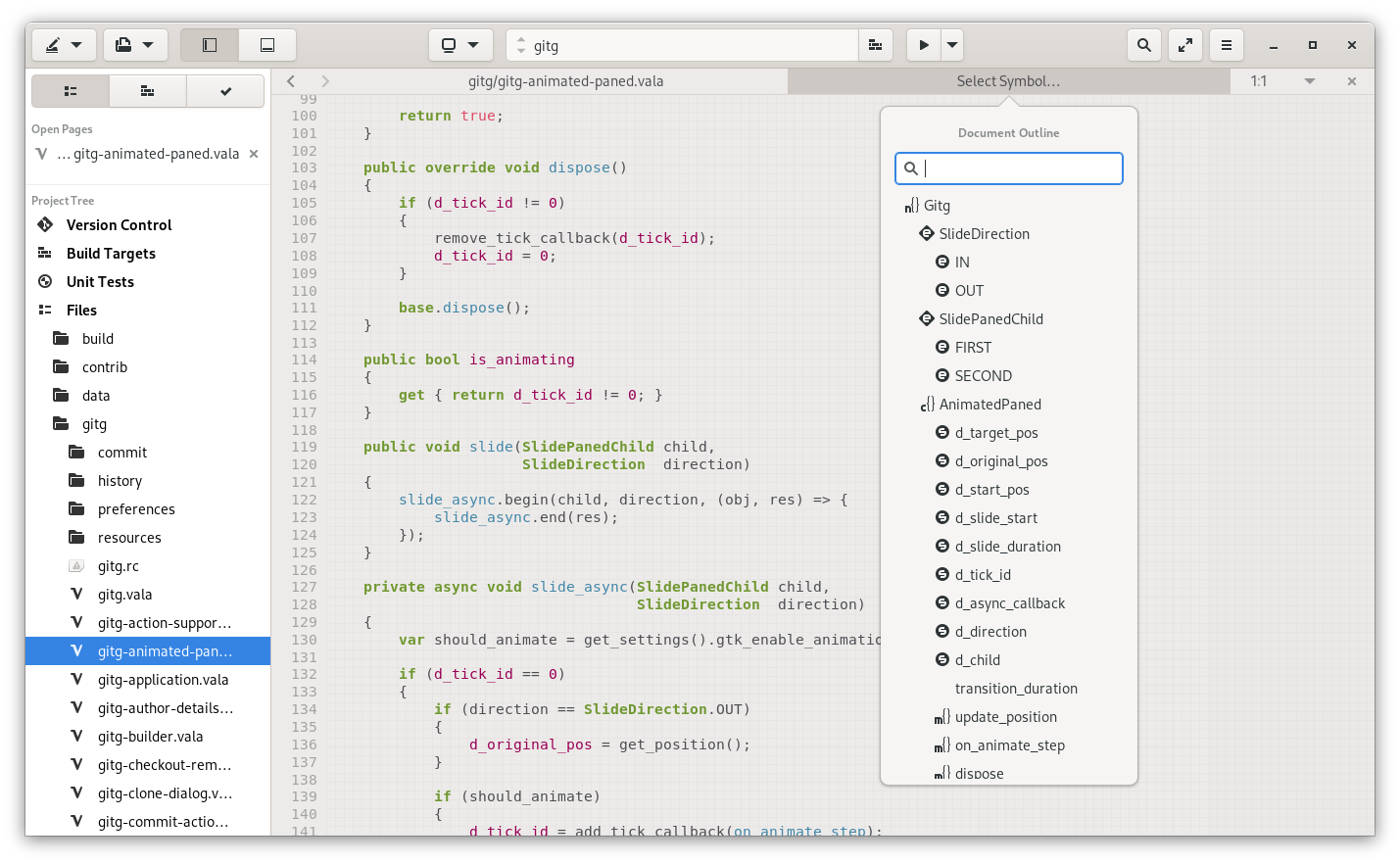Image resolution: width=1400 pixels, height=864 pixels.
Task: Select open page gitg-animated-paned.vala
Action: (147, 154)
